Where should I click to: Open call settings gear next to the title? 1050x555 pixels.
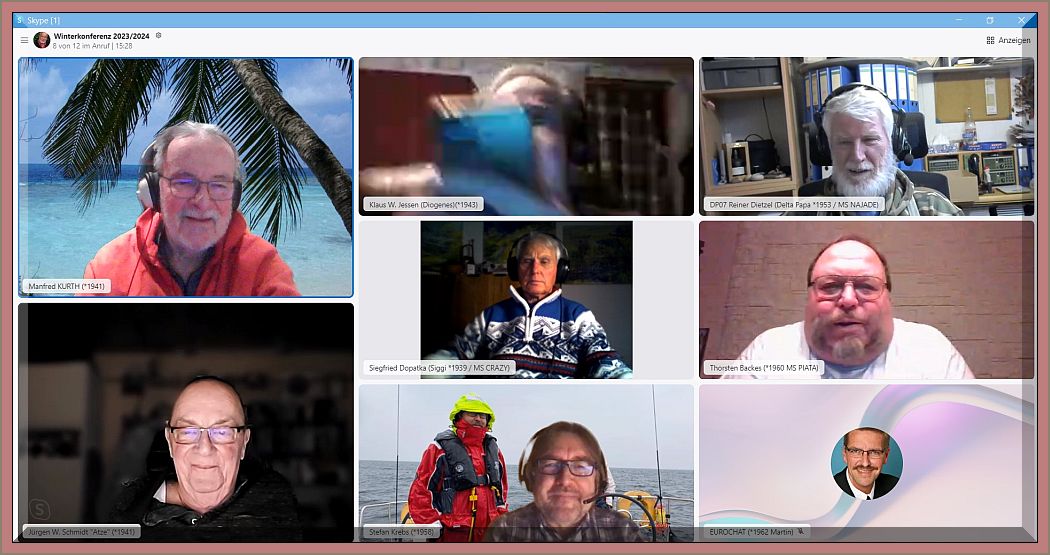[158, 35]
